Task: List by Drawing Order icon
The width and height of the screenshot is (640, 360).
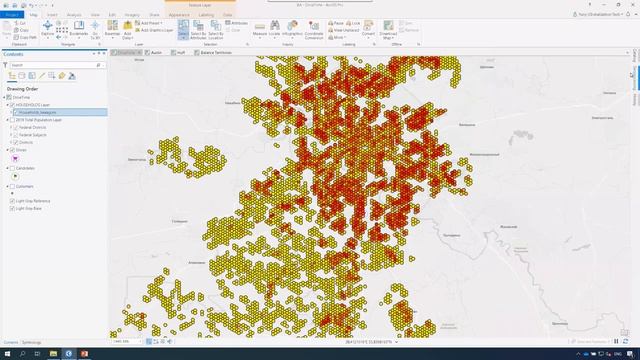Action: click(x=12, y=76)
